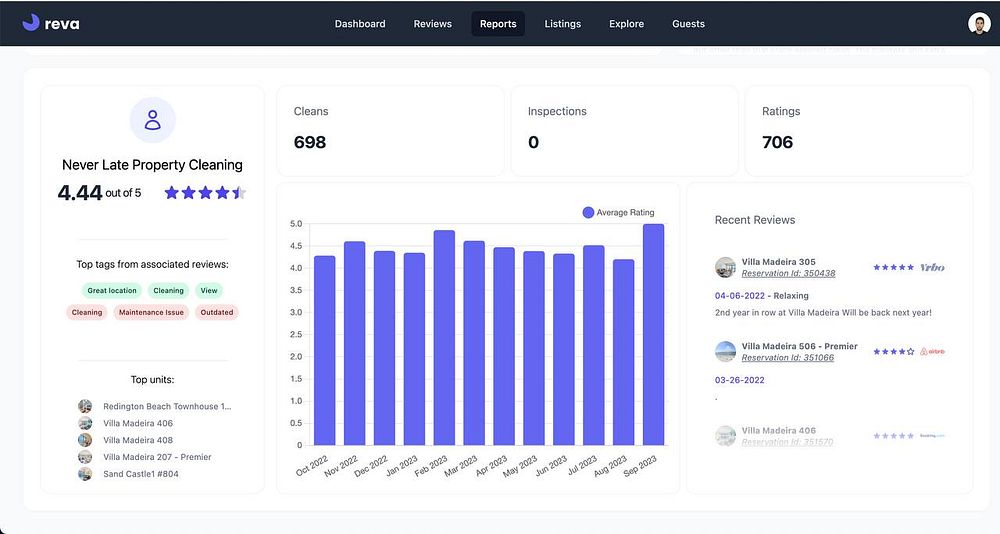Open the Explore tab
Screen dimensions: 1000x534
(626, 24)
